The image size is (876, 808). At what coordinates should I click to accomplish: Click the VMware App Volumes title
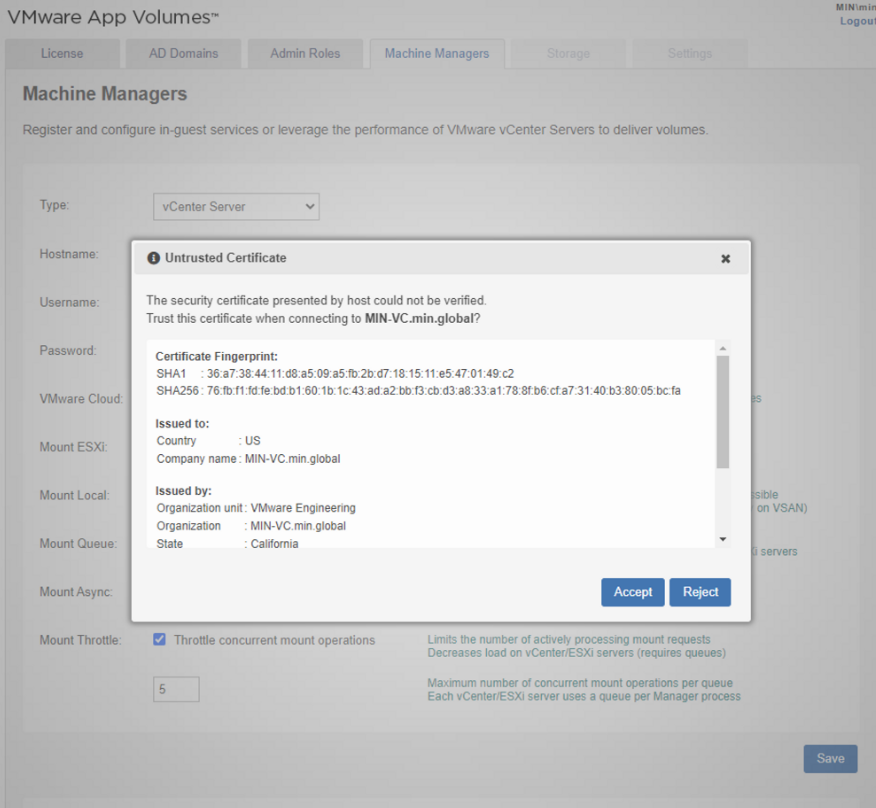(112, 17)
